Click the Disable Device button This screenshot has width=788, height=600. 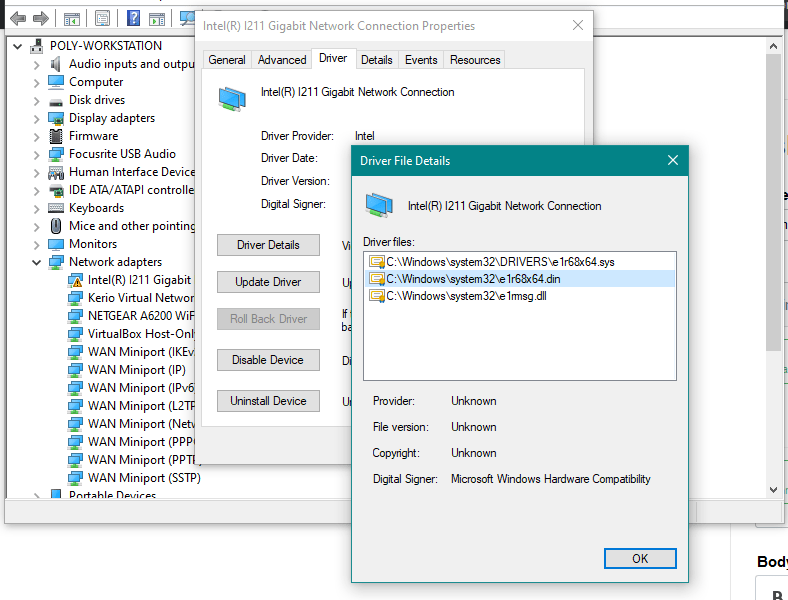(x=268, y=360)
